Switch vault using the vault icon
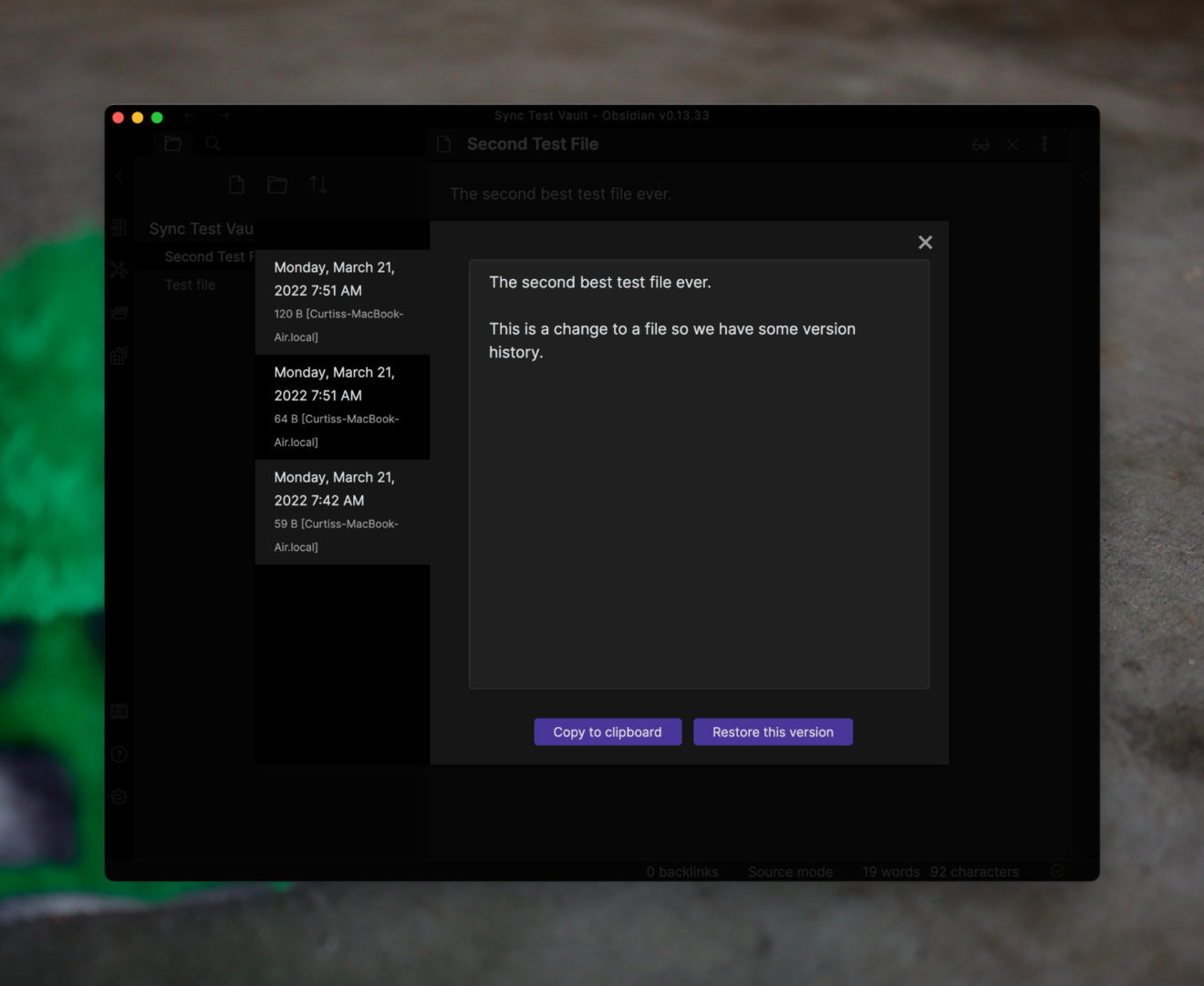 119,711
